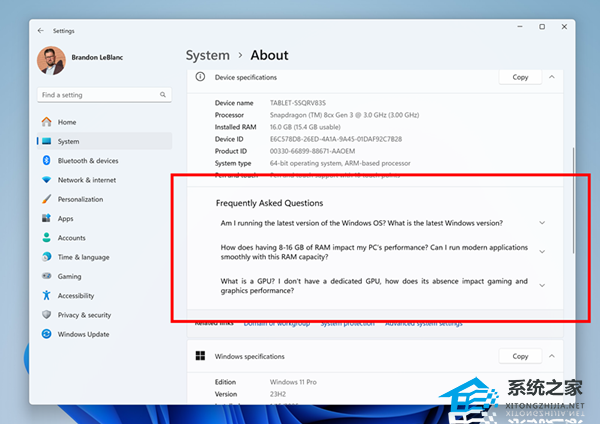Open Personalization settings
600x424 pixels.
click(104, 199)
